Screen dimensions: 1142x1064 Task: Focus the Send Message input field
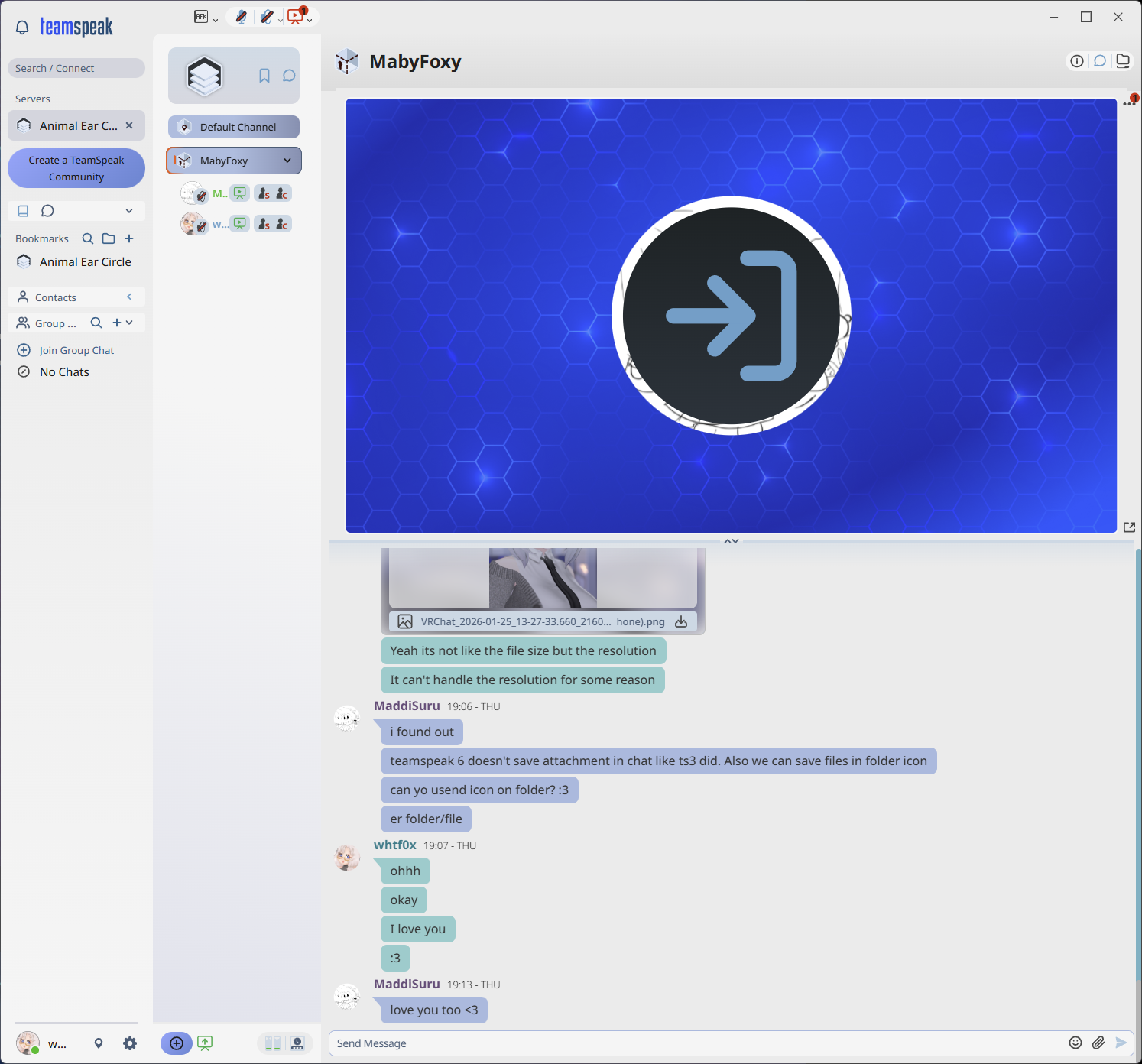(688, 1043)
